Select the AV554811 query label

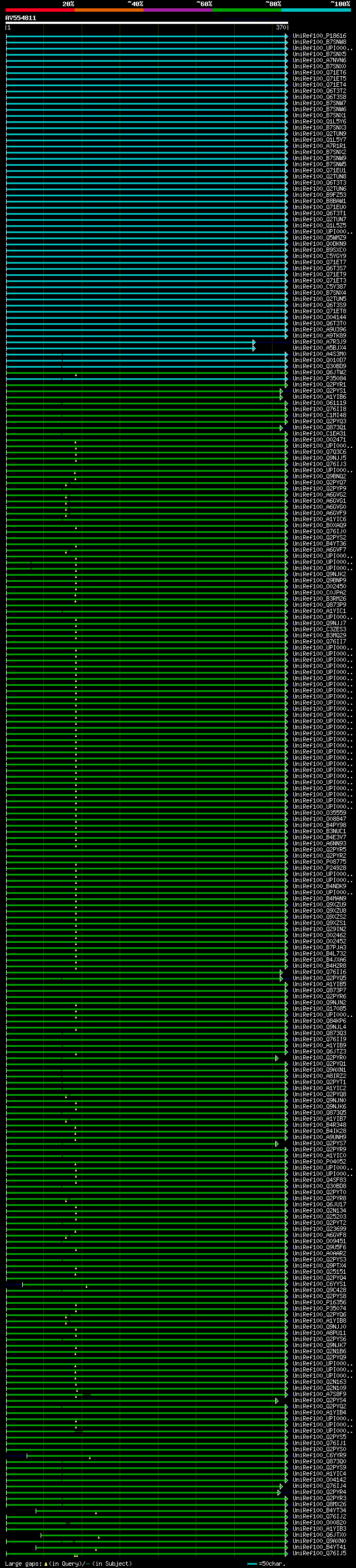click(x=21, y=18)
